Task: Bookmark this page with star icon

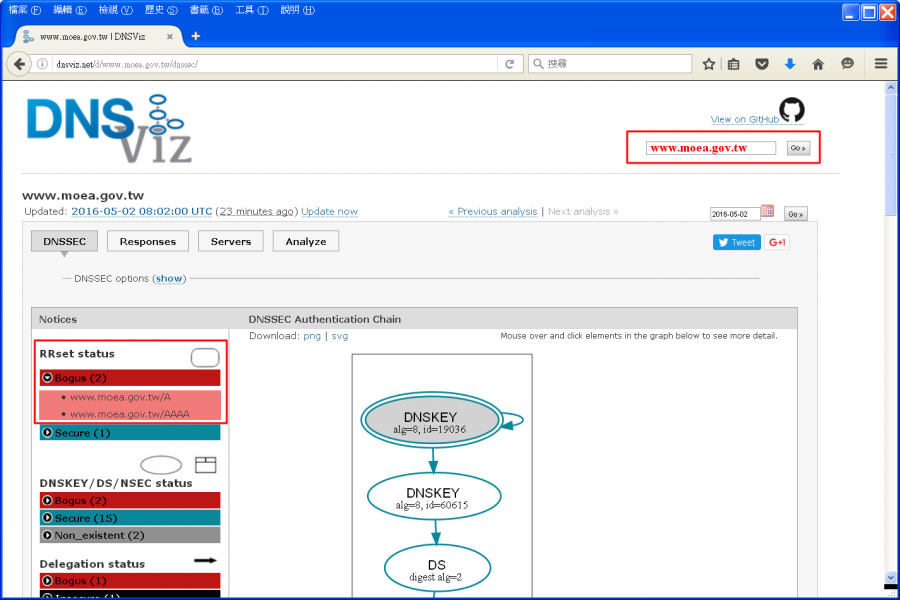Action: [x=709, y=64]
